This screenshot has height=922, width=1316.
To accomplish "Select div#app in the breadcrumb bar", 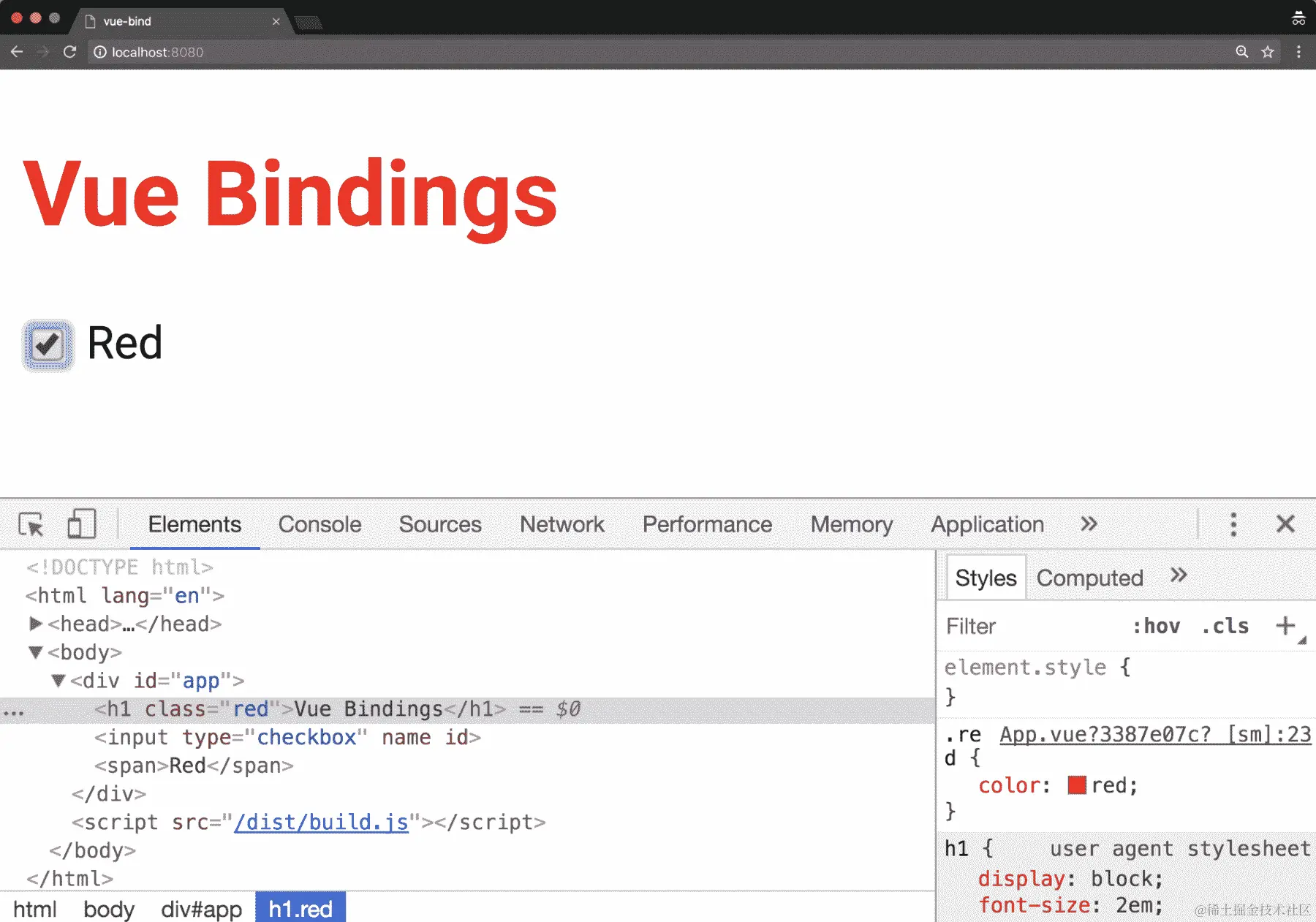I will (201, 909).
